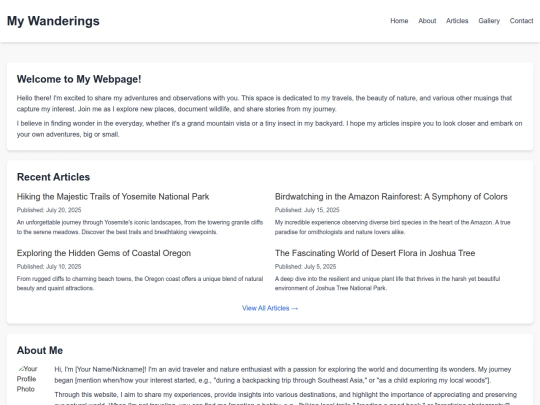This screenshot has height=405, width=540.
Task: Click the Published: July 20, 2025 date
Action: [x=49, y=210]
